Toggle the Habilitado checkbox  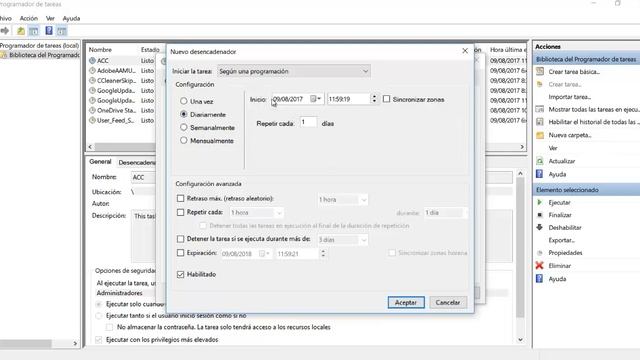(x=180, y=274)
